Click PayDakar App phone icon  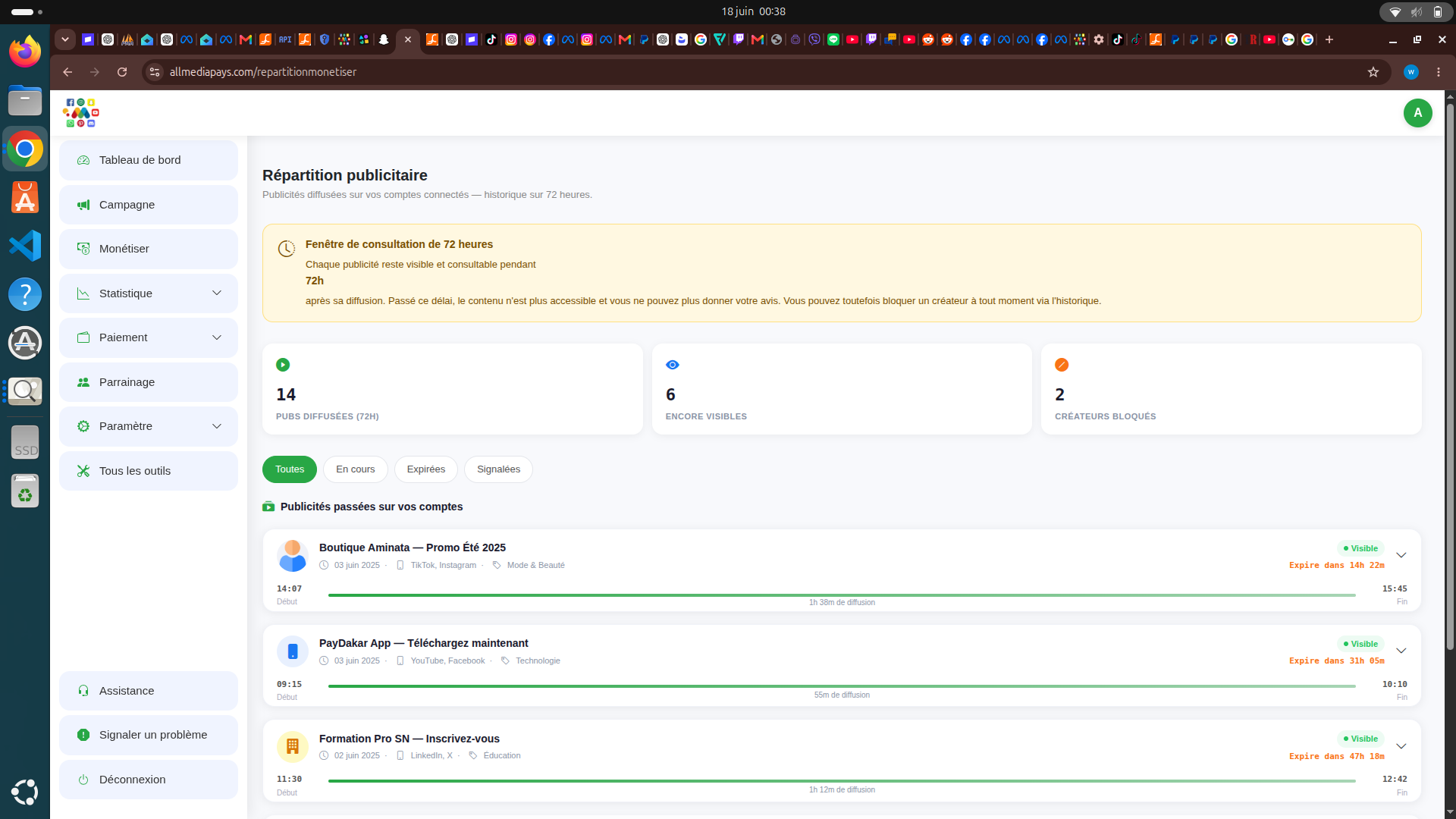point(293,651)
